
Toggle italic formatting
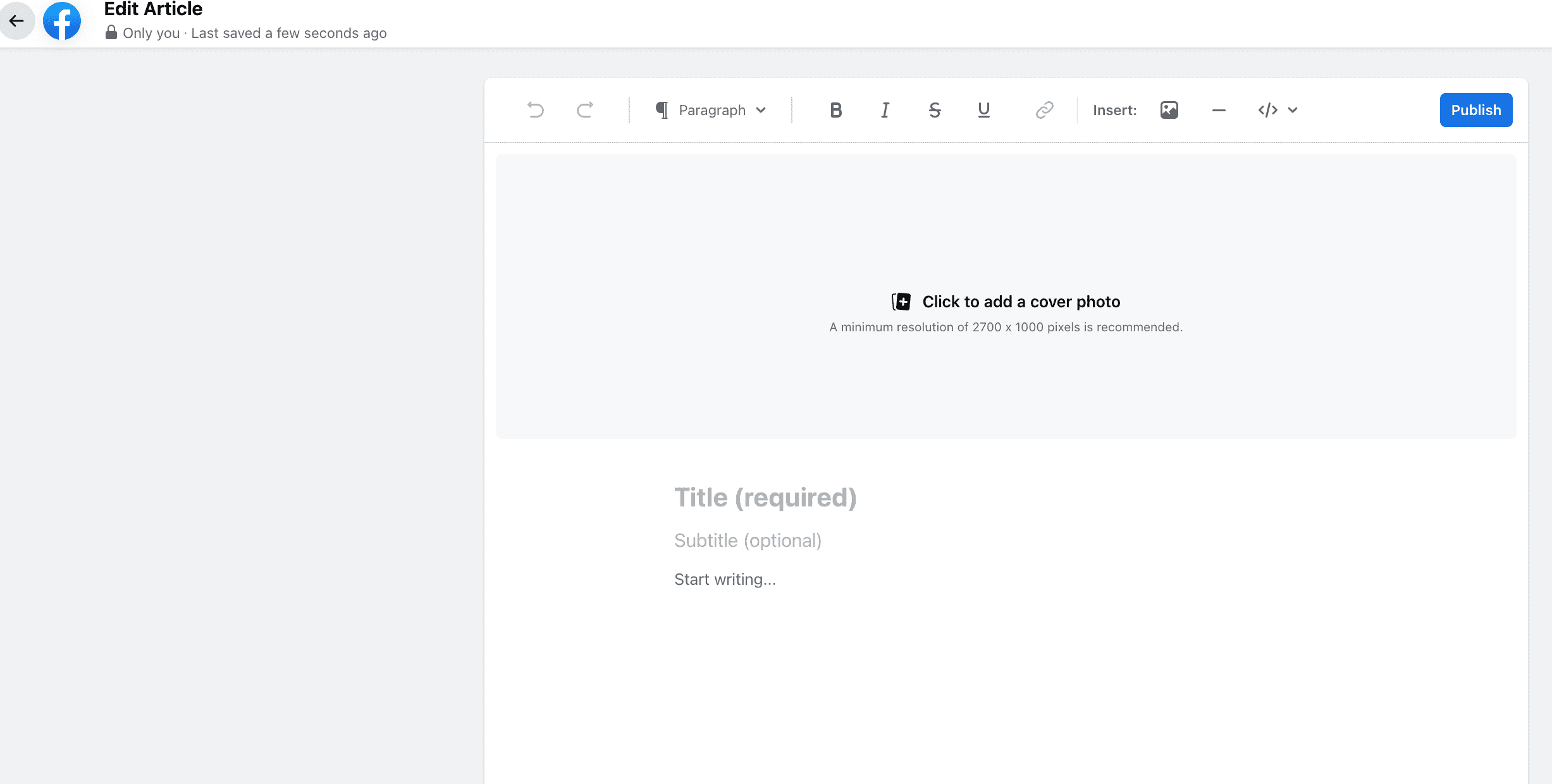click(x=885, y=110)
